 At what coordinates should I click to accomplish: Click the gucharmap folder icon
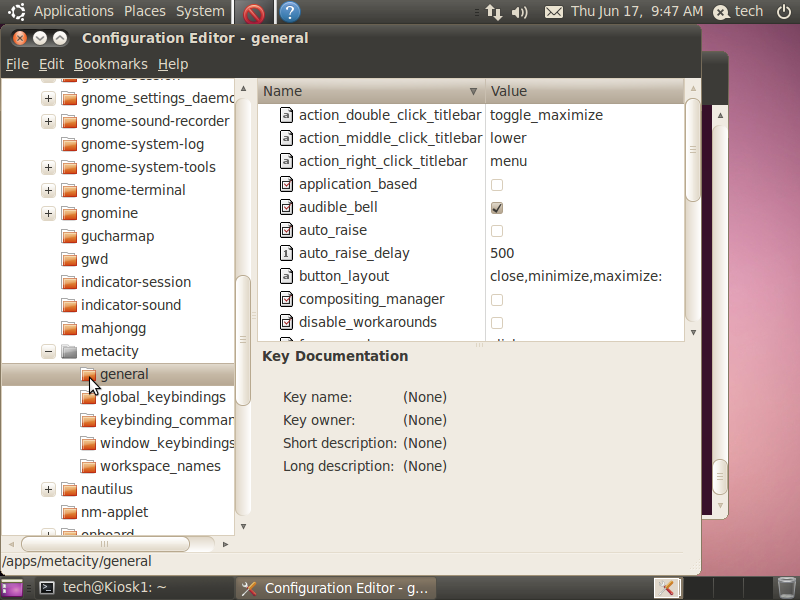coord(69,236)
